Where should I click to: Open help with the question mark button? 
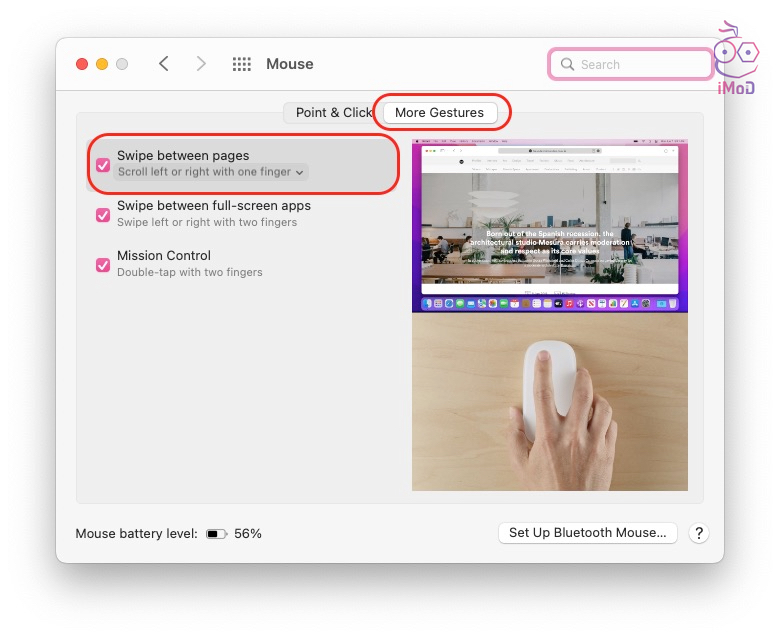point(699,533)
